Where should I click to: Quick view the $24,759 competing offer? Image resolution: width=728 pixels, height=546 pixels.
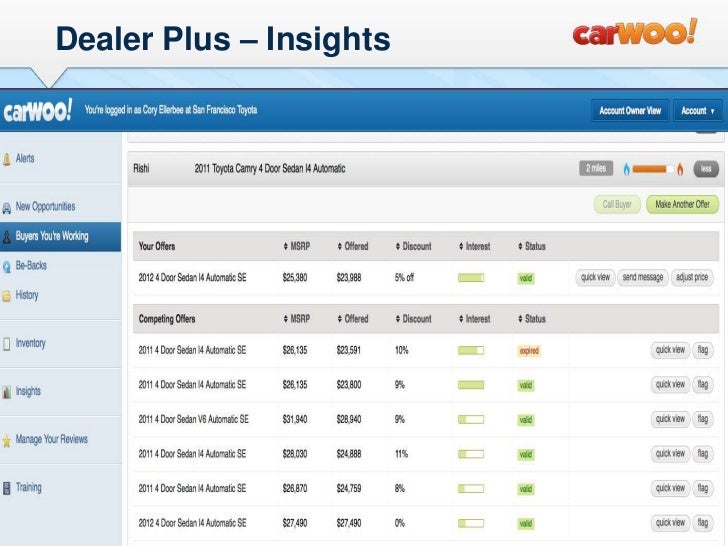[x=670, y=488]
